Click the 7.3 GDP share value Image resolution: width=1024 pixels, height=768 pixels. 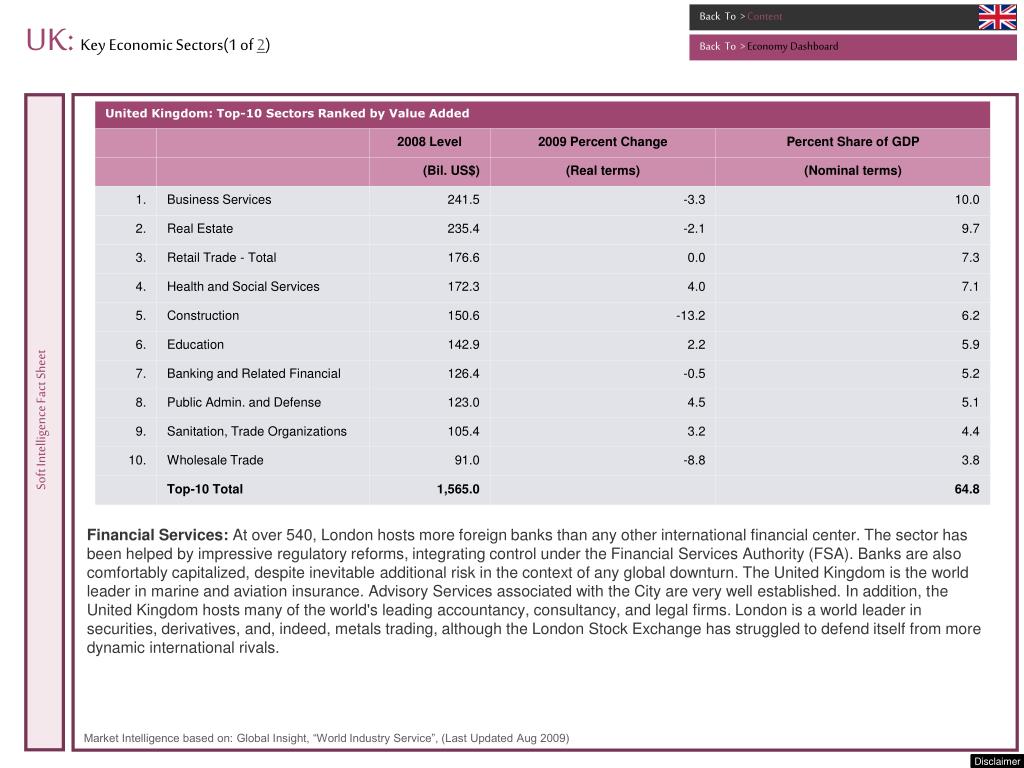point(970,257)
